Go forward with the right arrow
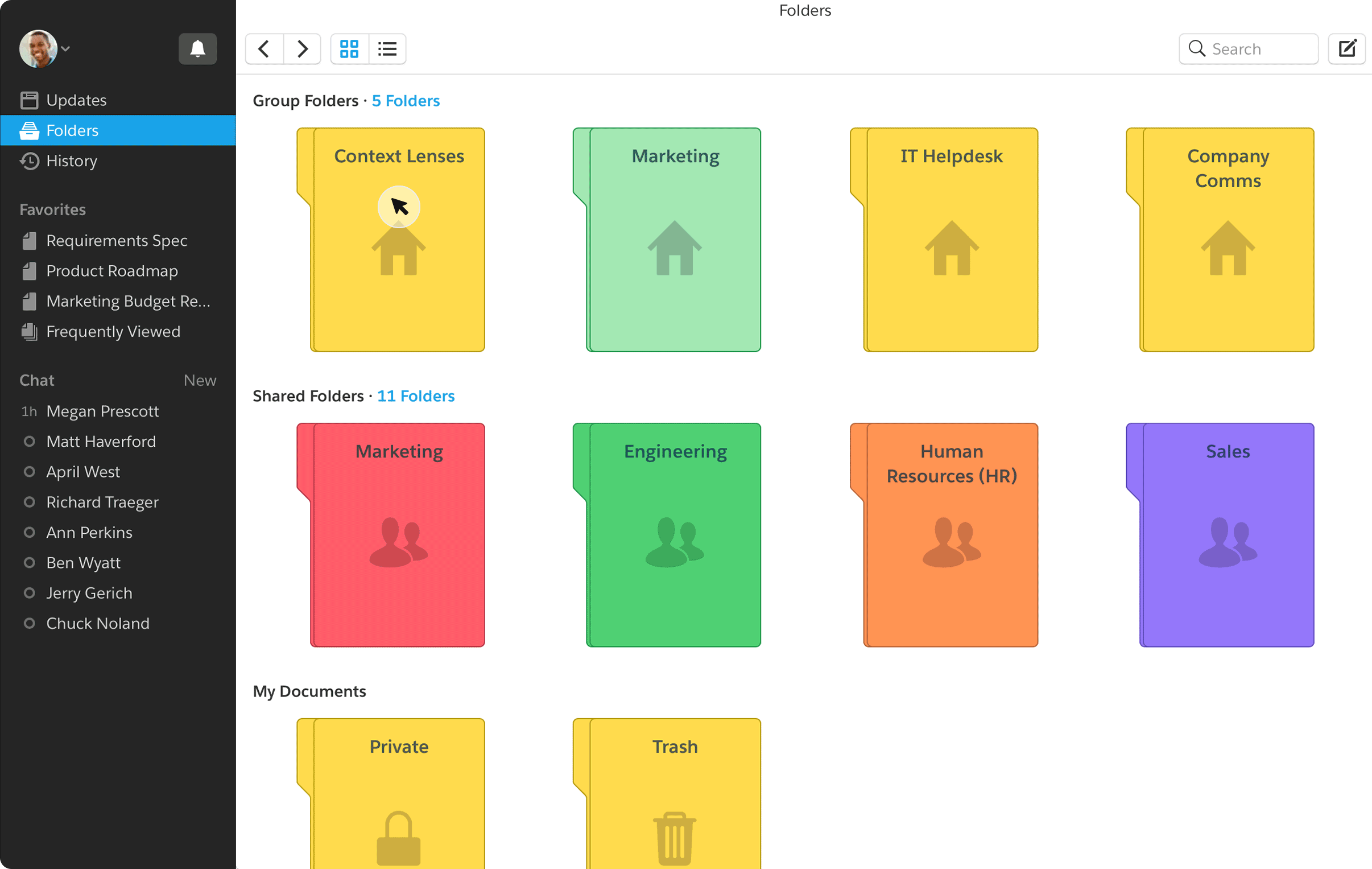 click(302, 49)
